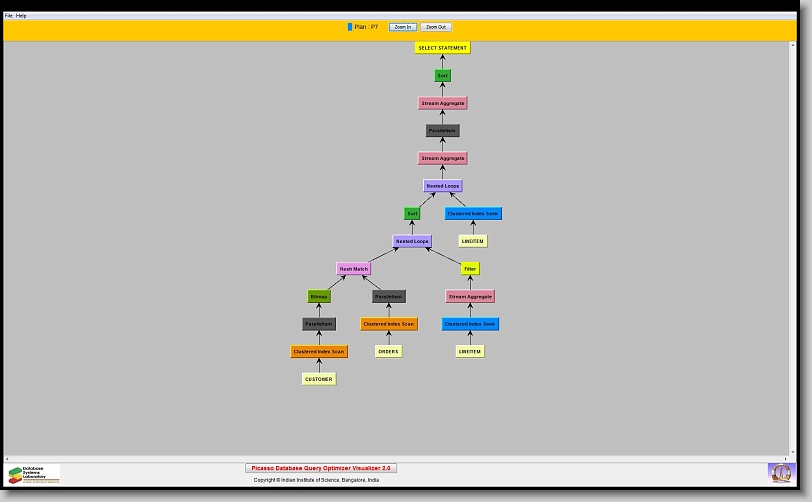
Task: Click the Parallelism node between Stream Aggregates
Action: click(x=442, y=131)
